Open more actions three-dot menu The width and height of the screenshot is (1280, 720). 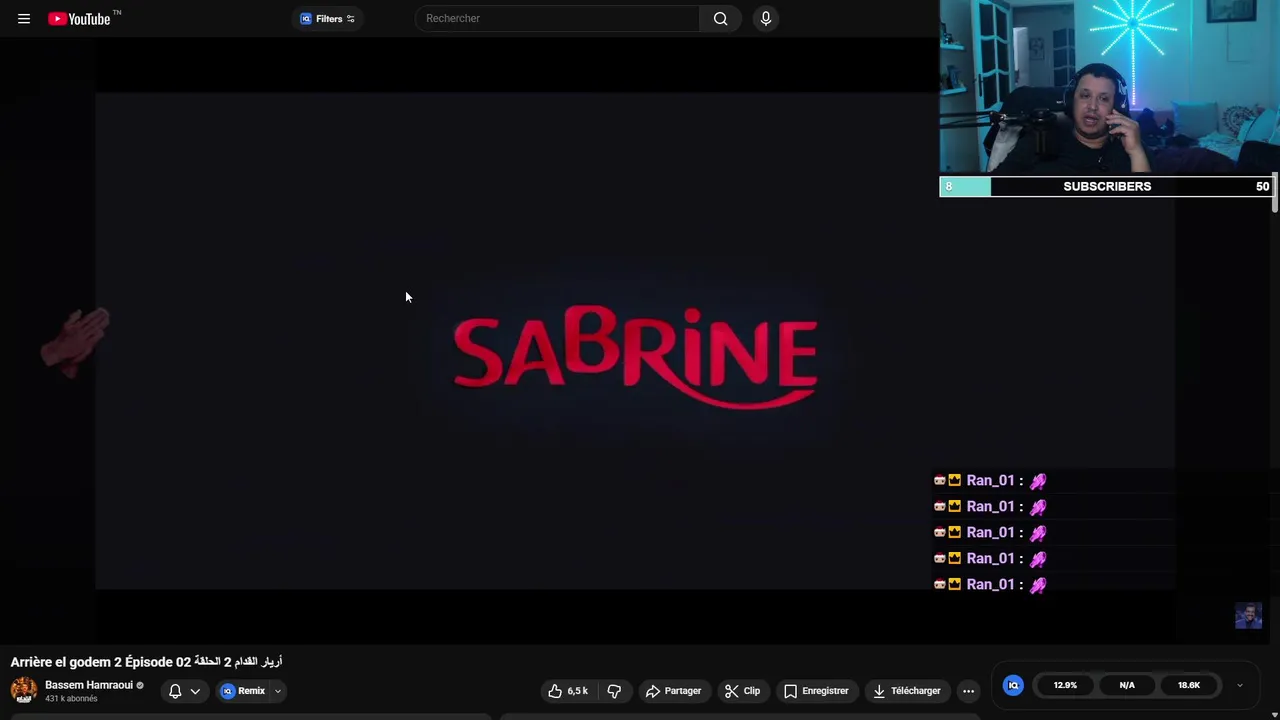pyautogui.click(x=968, y=691)
